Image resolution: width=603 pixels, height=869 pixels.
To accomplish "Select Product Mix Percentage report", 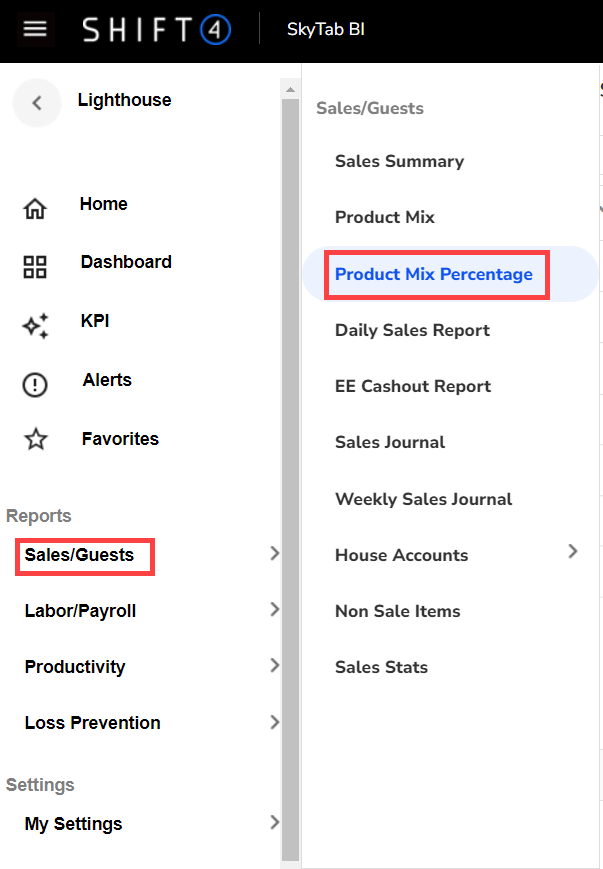I will pos(434,274).
